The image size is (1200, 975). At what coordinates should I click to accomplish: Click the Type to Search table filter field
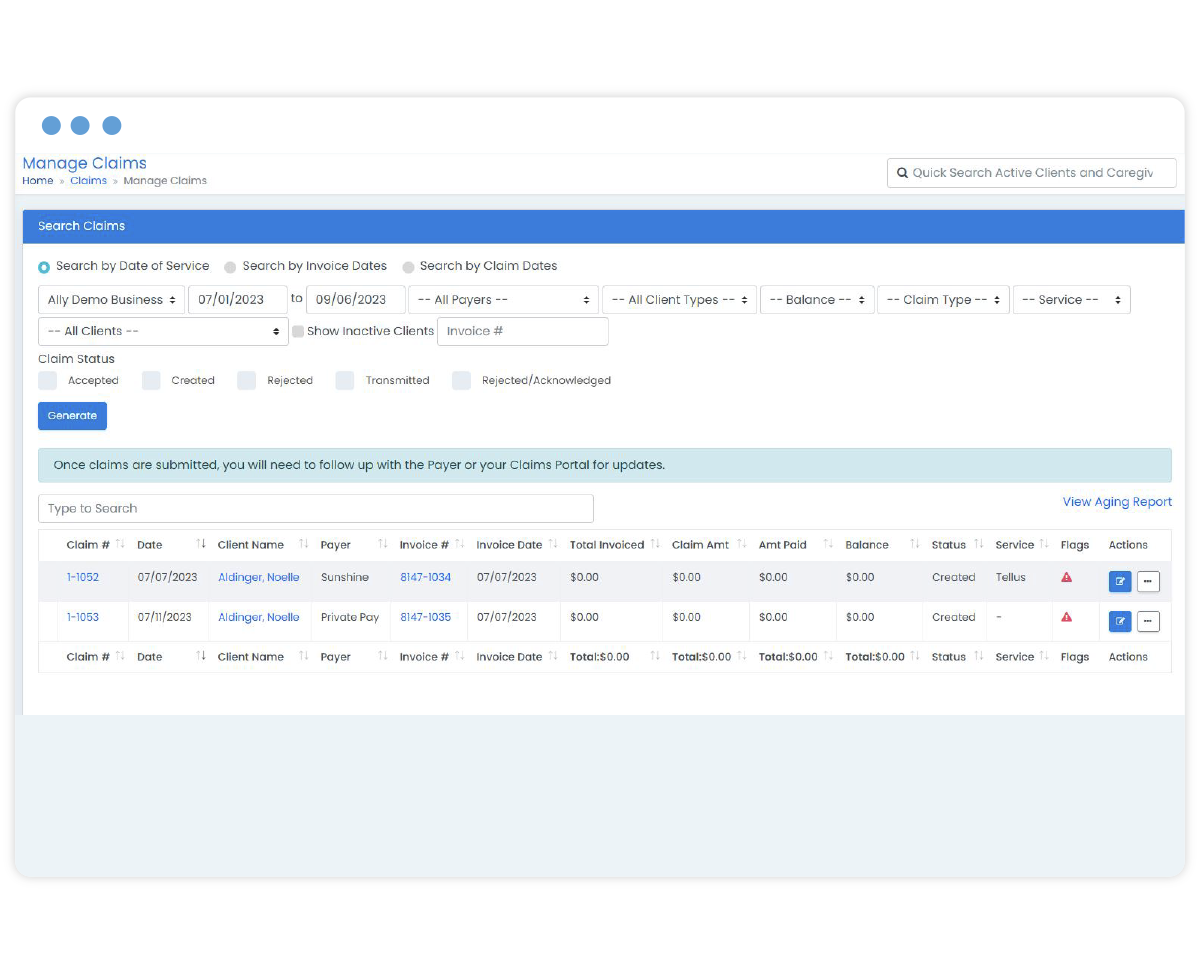coord(315,508)
